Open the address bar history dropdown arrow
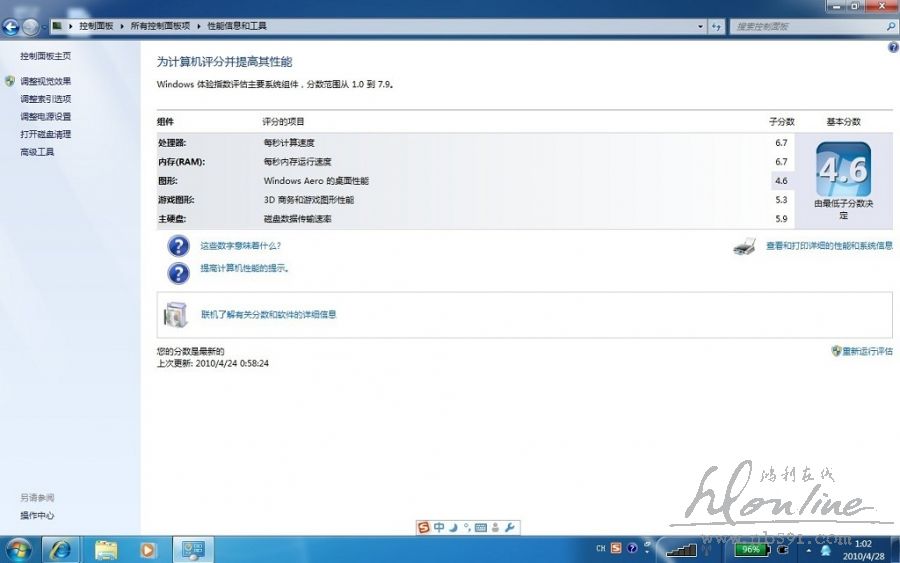The image size is (900, 563). (699, 26)
